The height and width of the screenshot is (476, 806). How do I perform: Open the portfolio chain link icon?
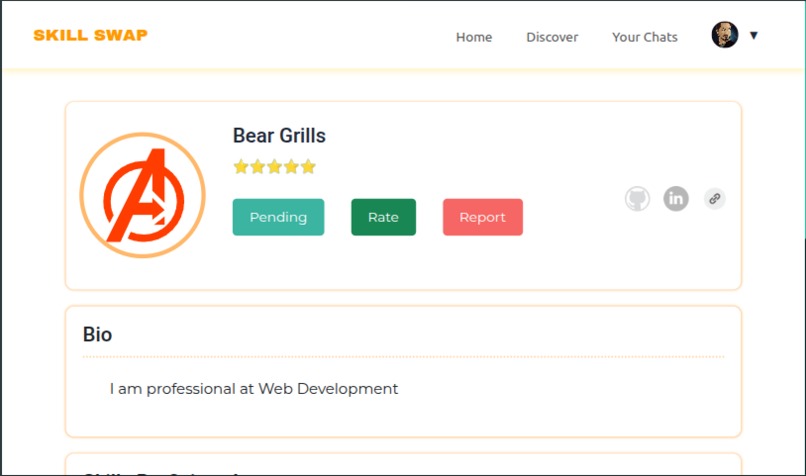715,198
